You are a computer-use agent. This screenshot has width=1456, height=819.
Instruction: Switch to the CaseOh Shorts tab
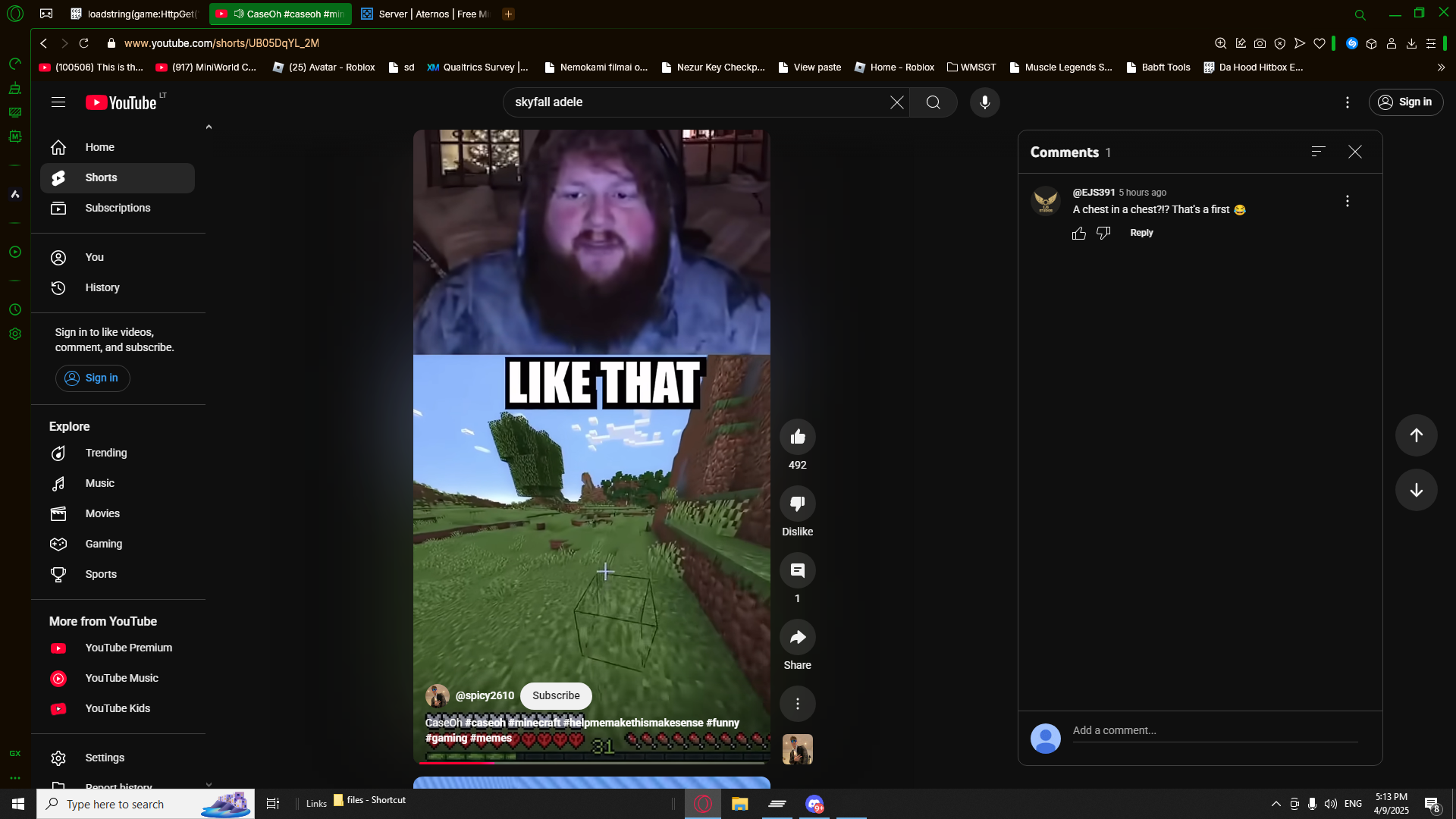pyautogui.click(x=280, y=14)
